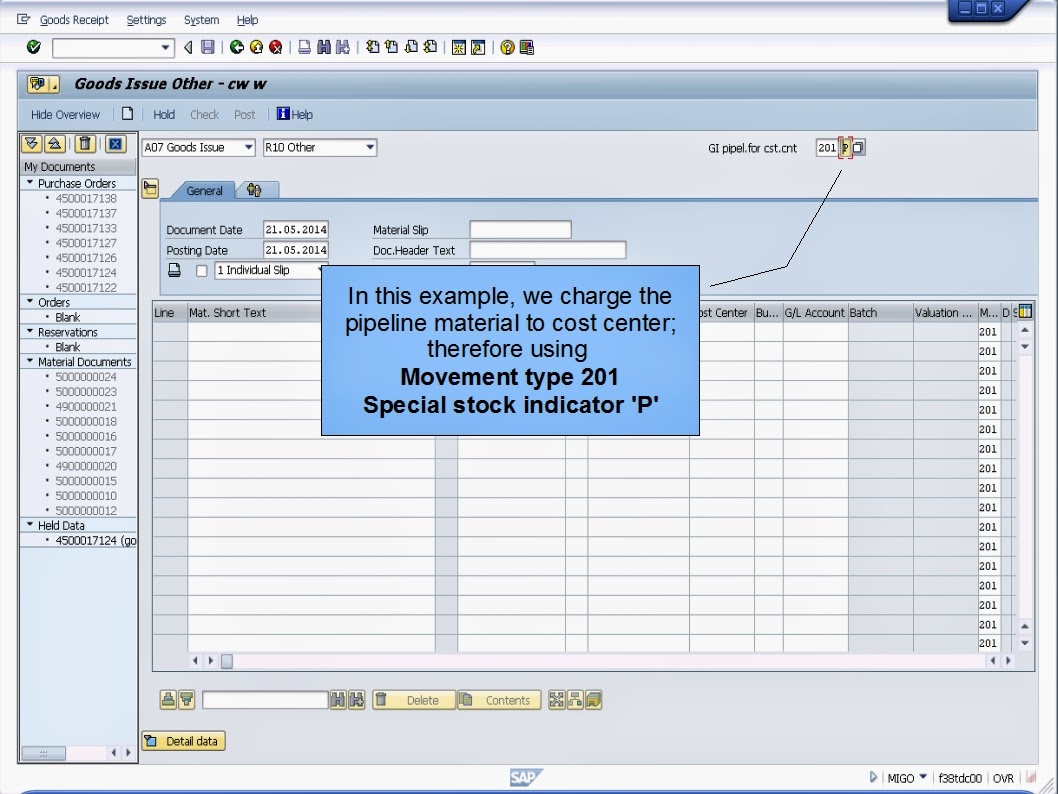Click the Find Next binoculars icon
Image resolution: width=1058 pixels, height=794 pixels.
343,47
